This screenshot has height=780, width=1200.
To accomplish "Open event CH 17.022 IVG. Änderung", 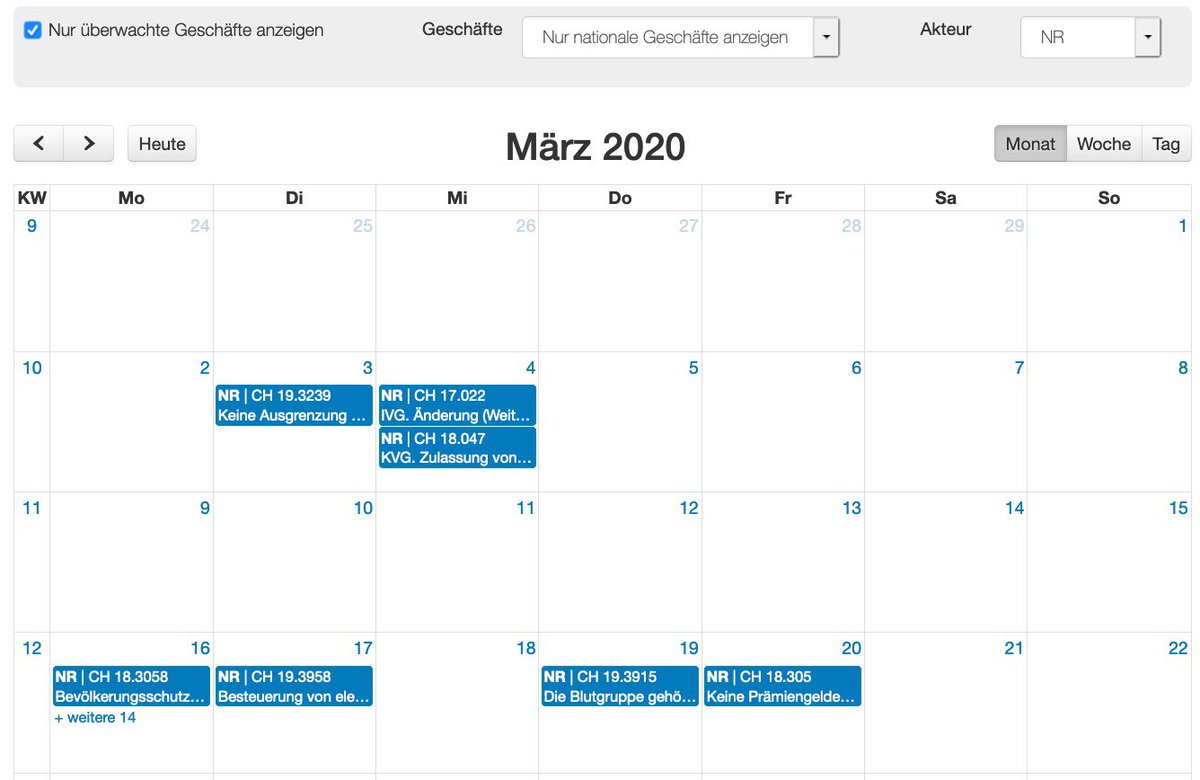I will [x=457, y=405].
